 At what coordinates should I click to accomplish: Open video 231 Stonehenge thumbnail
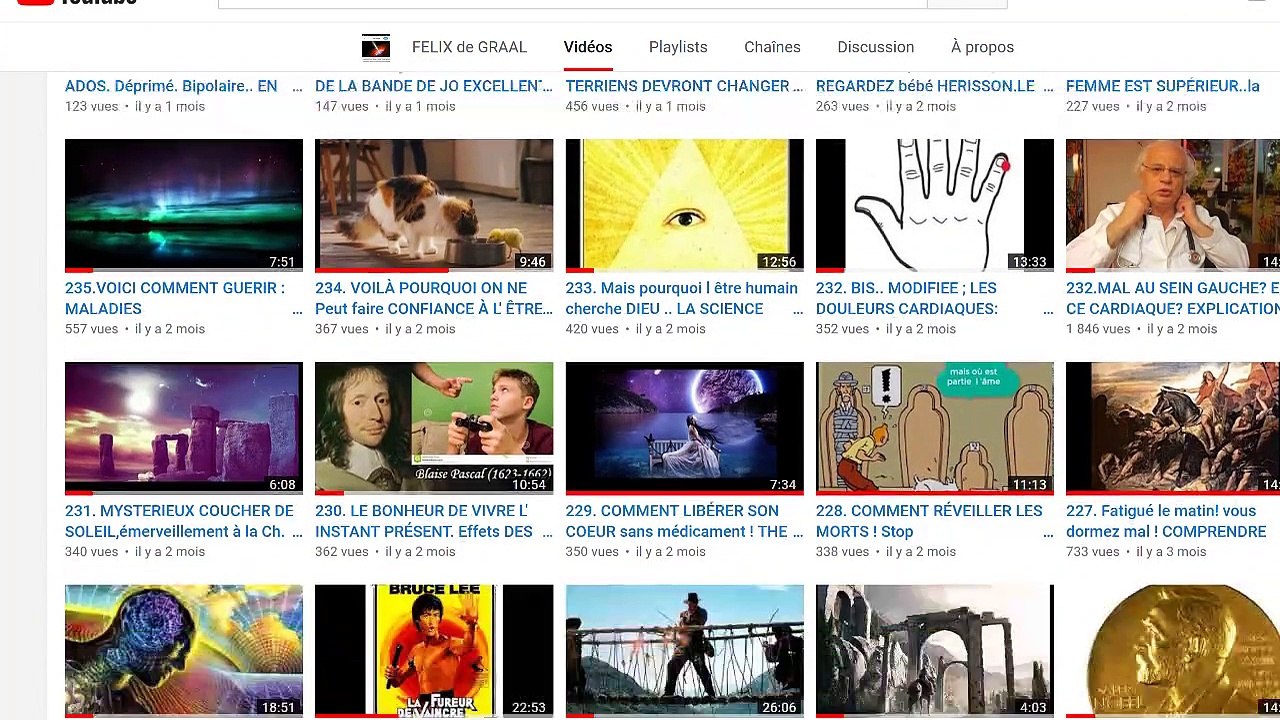184,428
